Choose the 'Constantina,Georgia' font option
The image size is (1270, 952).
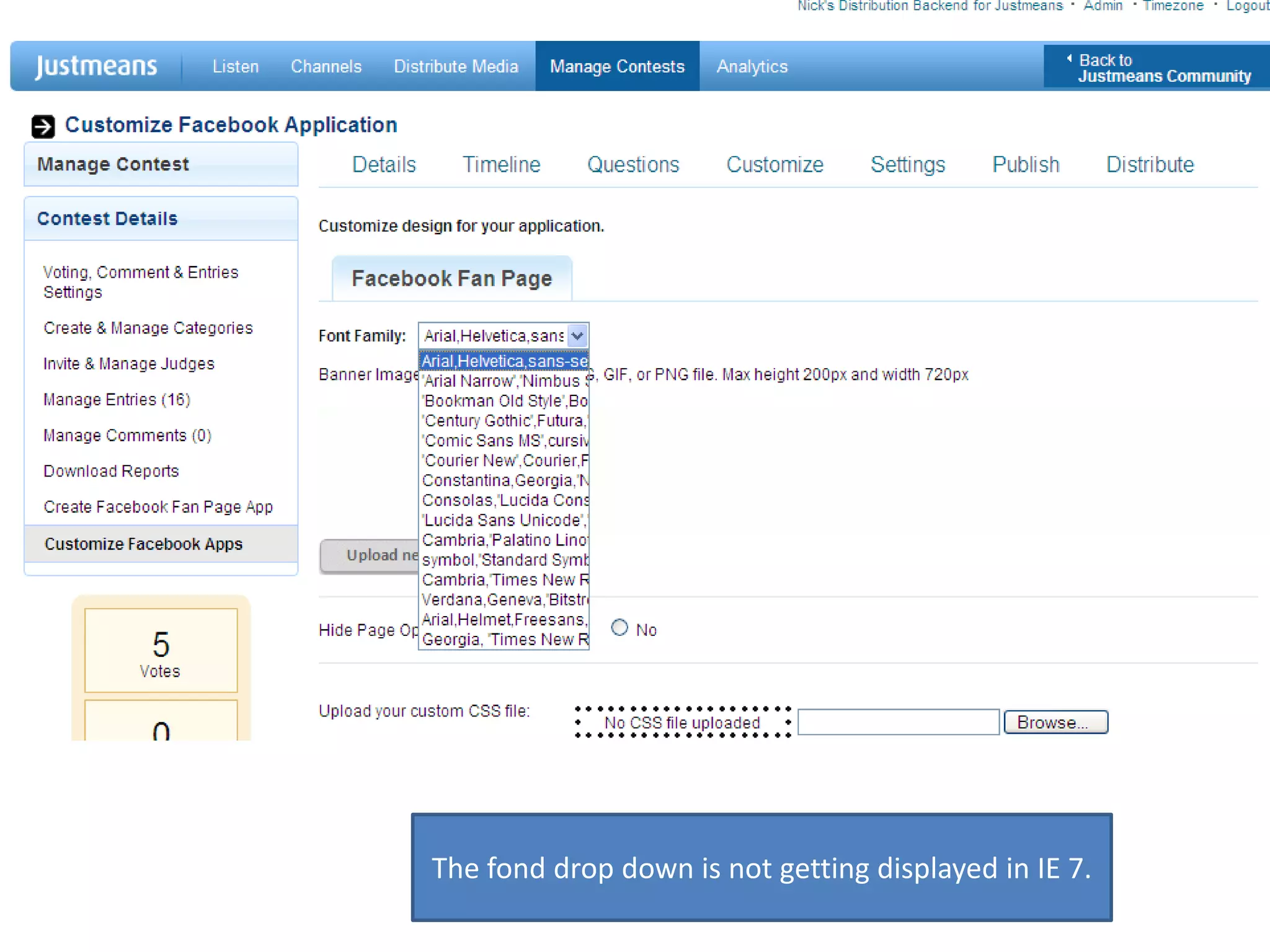[x=504, y=480]
